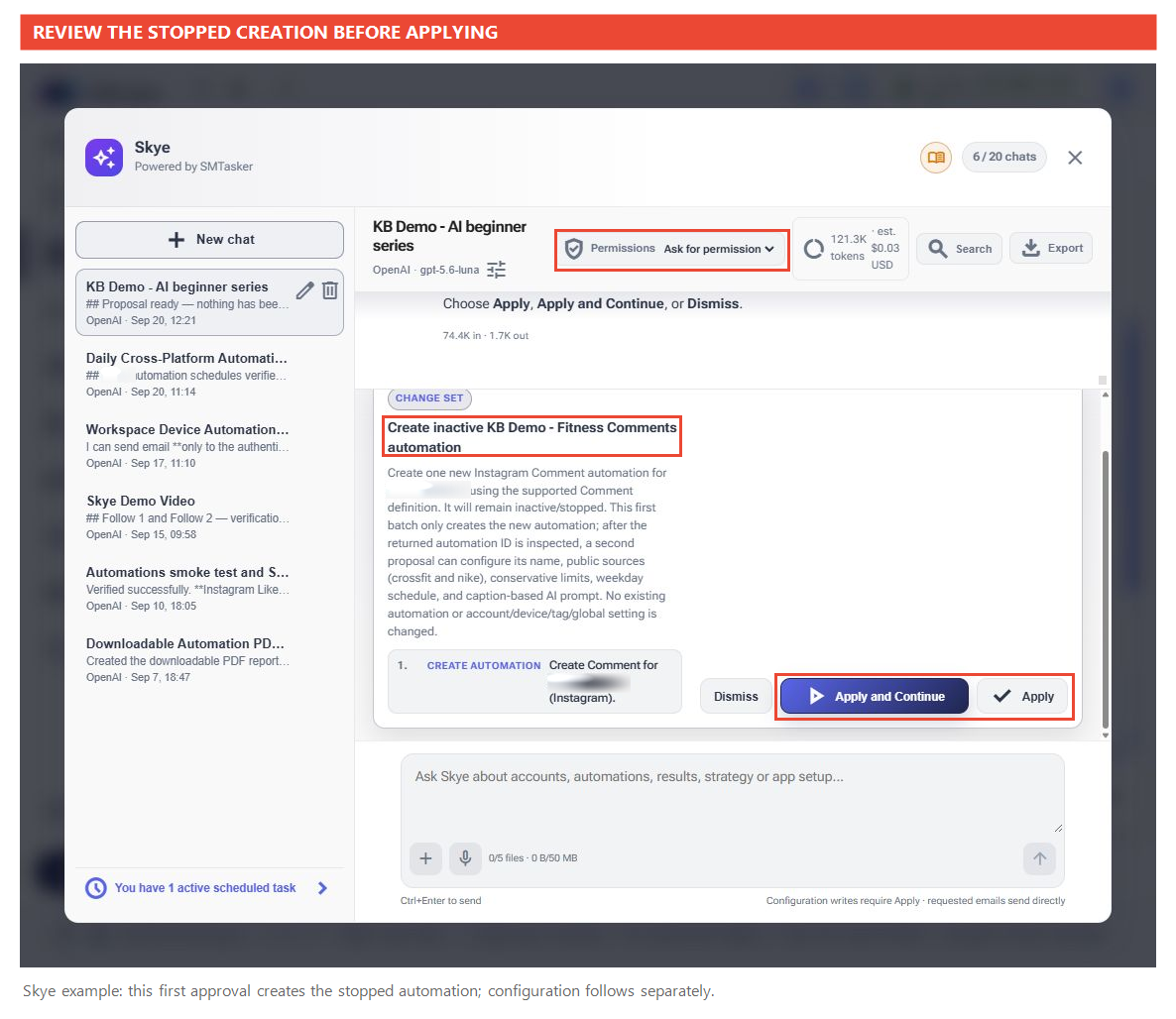Click the scheduled task clock icon
The width and height of the screenshot is (1176, 1019).
(x=96, y=888)
